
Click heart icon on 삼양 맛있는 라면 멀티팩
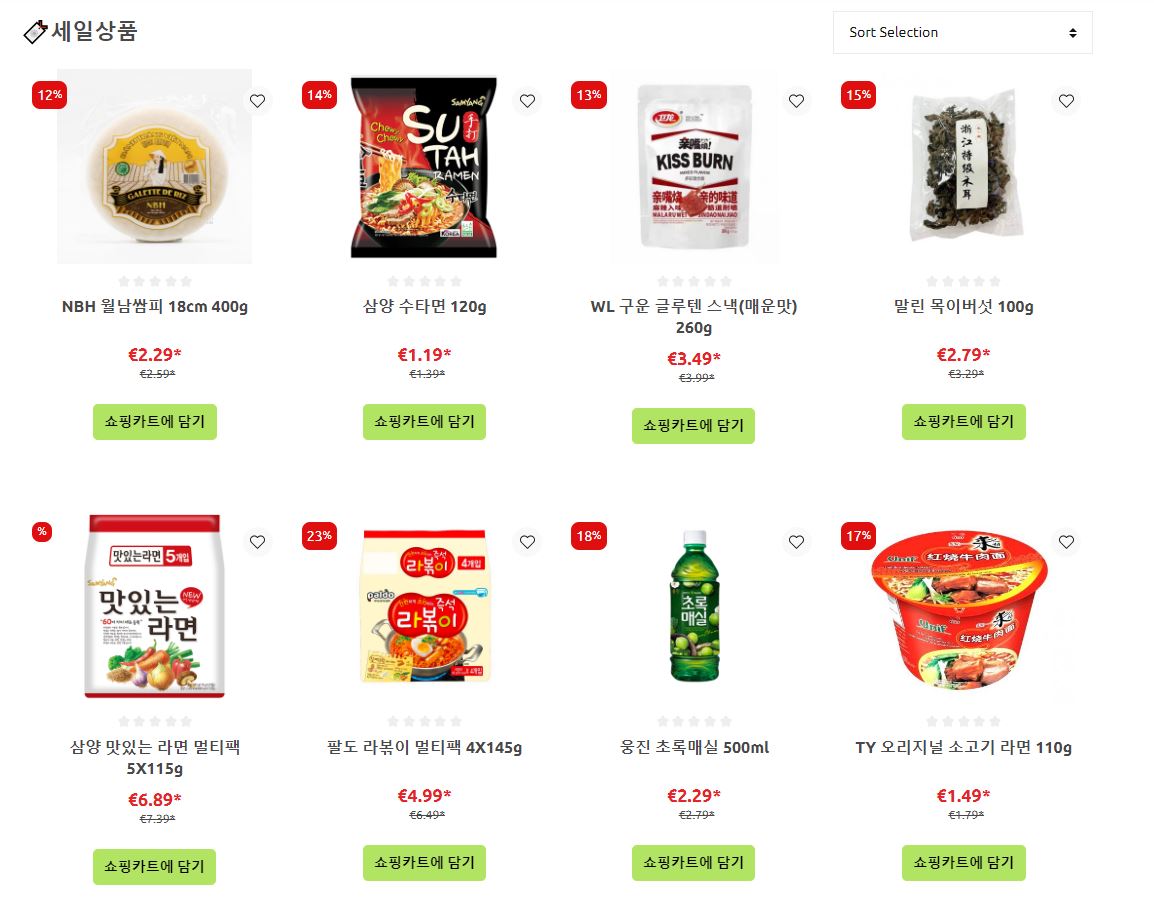coord(257,542)
